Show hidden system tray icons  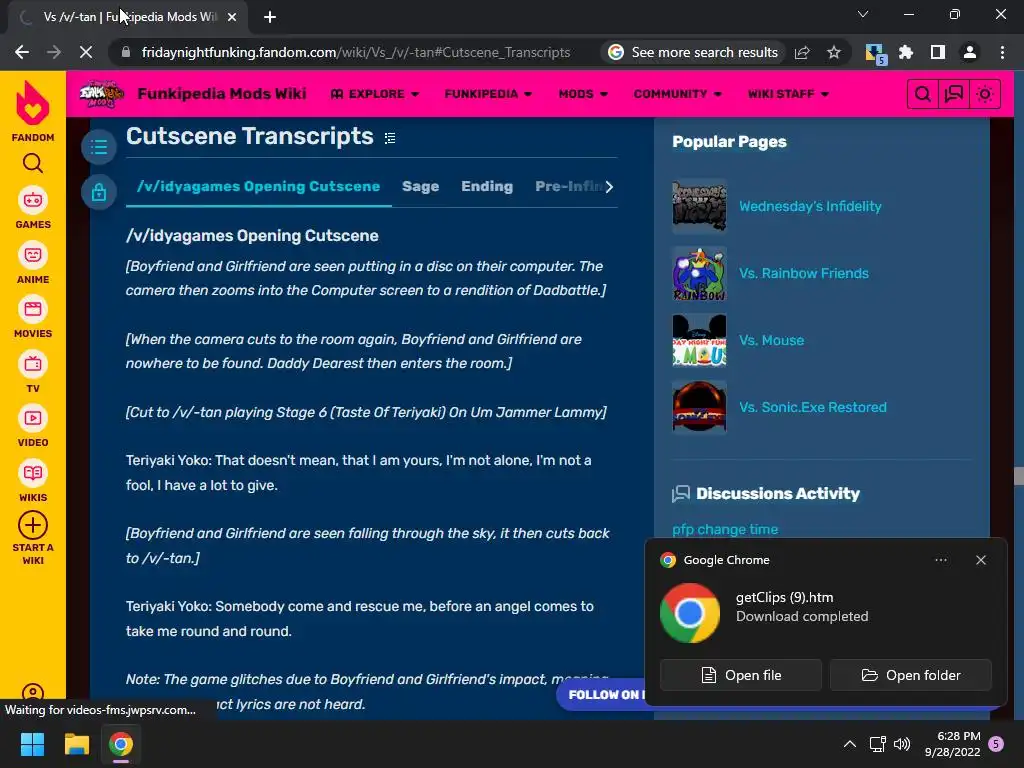[x=850, y=744]
